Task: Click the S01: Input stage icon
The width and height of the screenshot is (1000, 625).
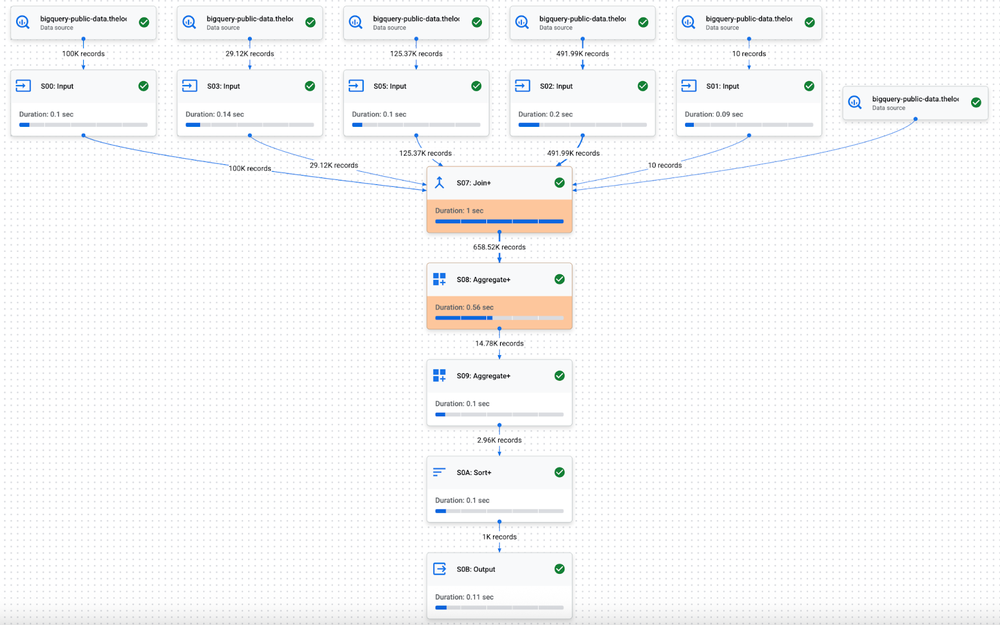Action: click(x=689, y=85)
